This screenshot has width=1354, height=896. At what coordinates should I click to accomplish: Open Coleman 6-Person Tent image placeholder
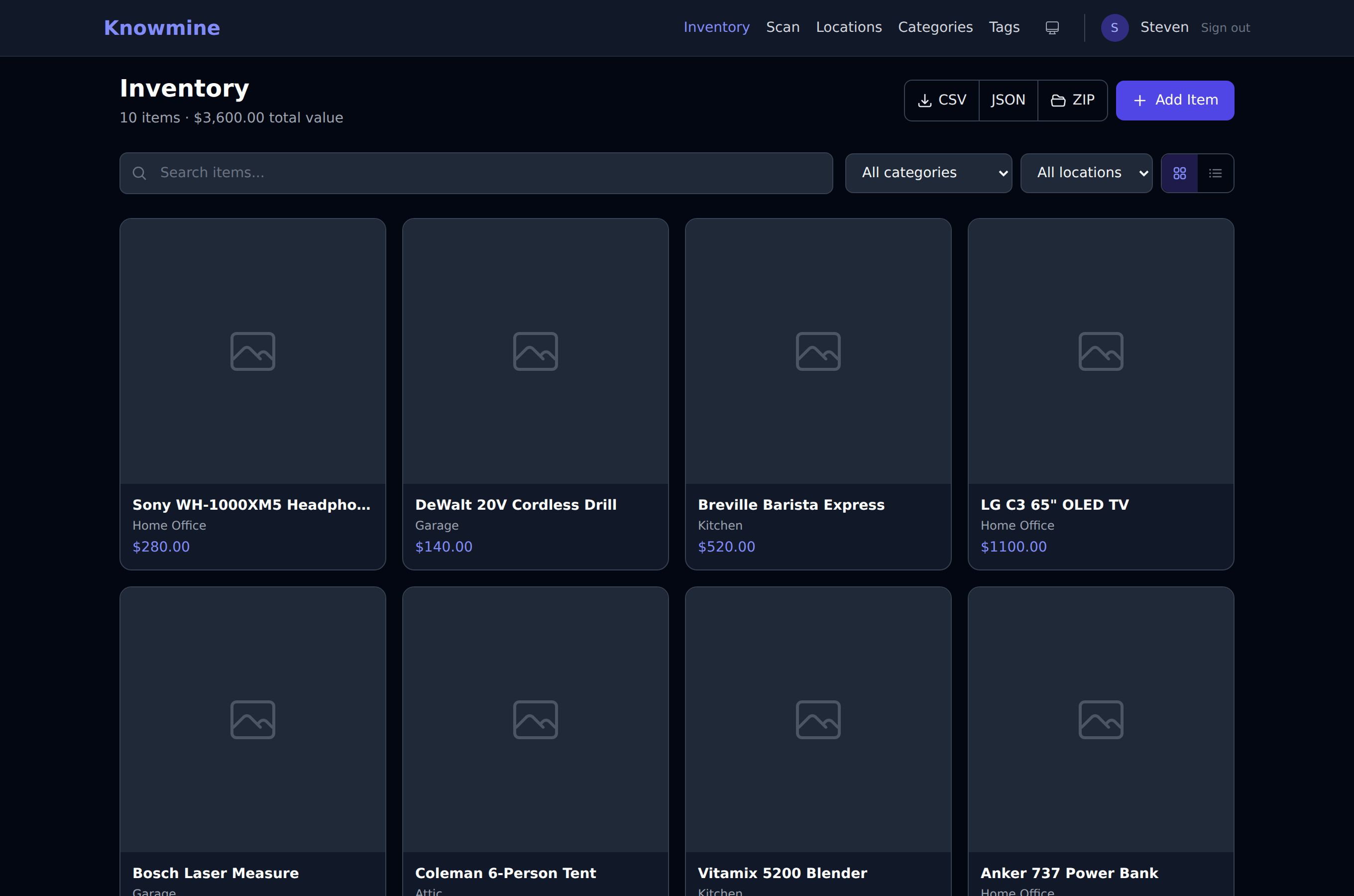(x=535, y=719)
